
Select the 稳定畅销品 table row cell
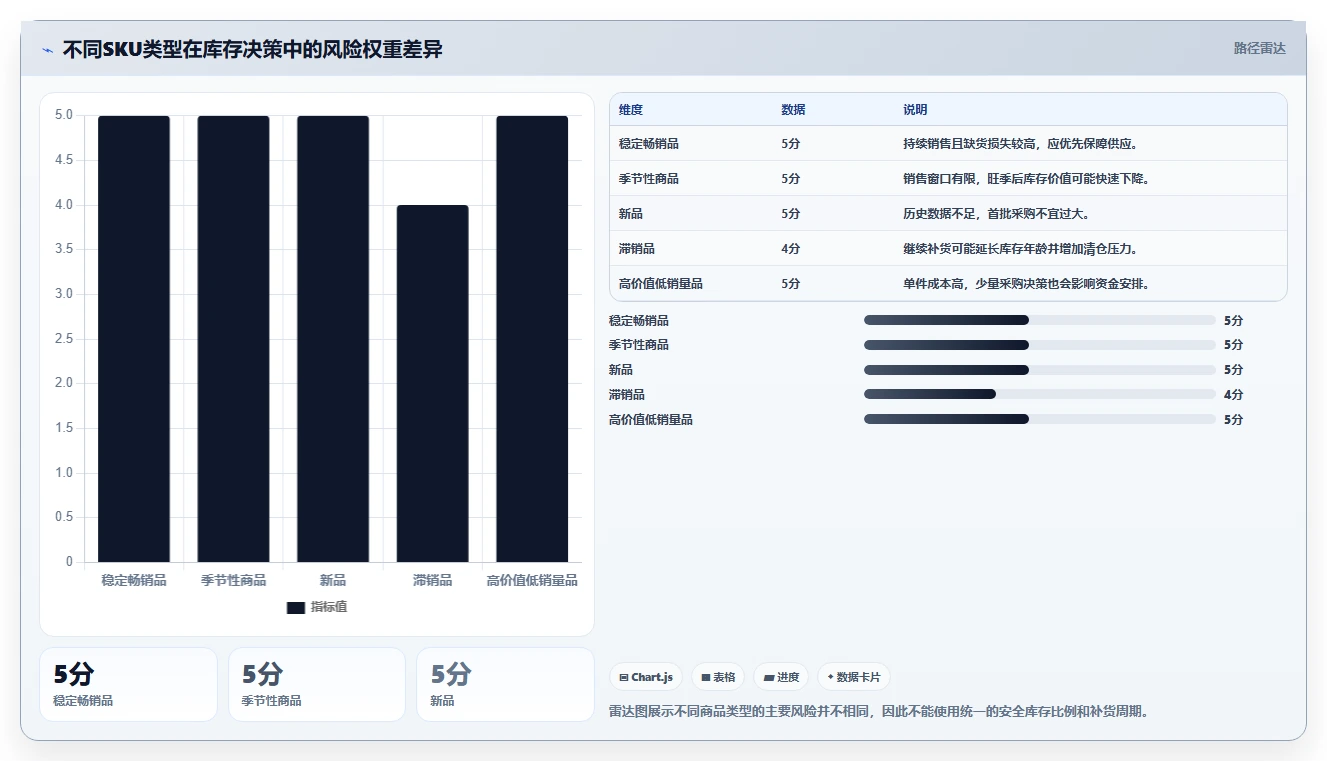point(649,144)
